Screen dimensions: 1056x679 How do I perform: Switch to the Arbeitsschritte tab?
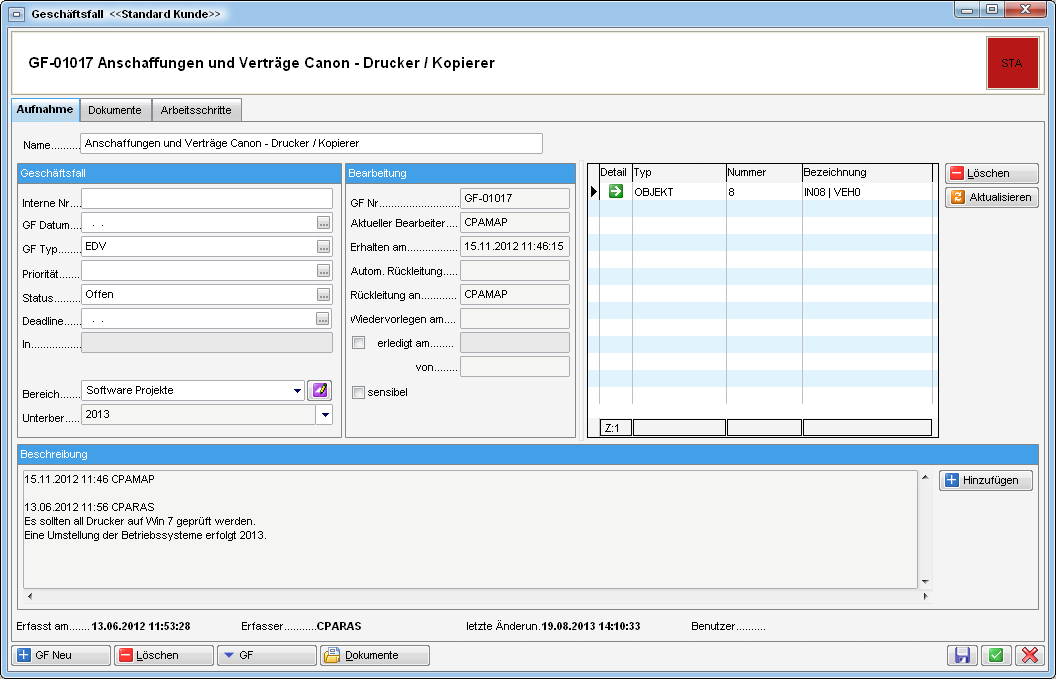196,110
